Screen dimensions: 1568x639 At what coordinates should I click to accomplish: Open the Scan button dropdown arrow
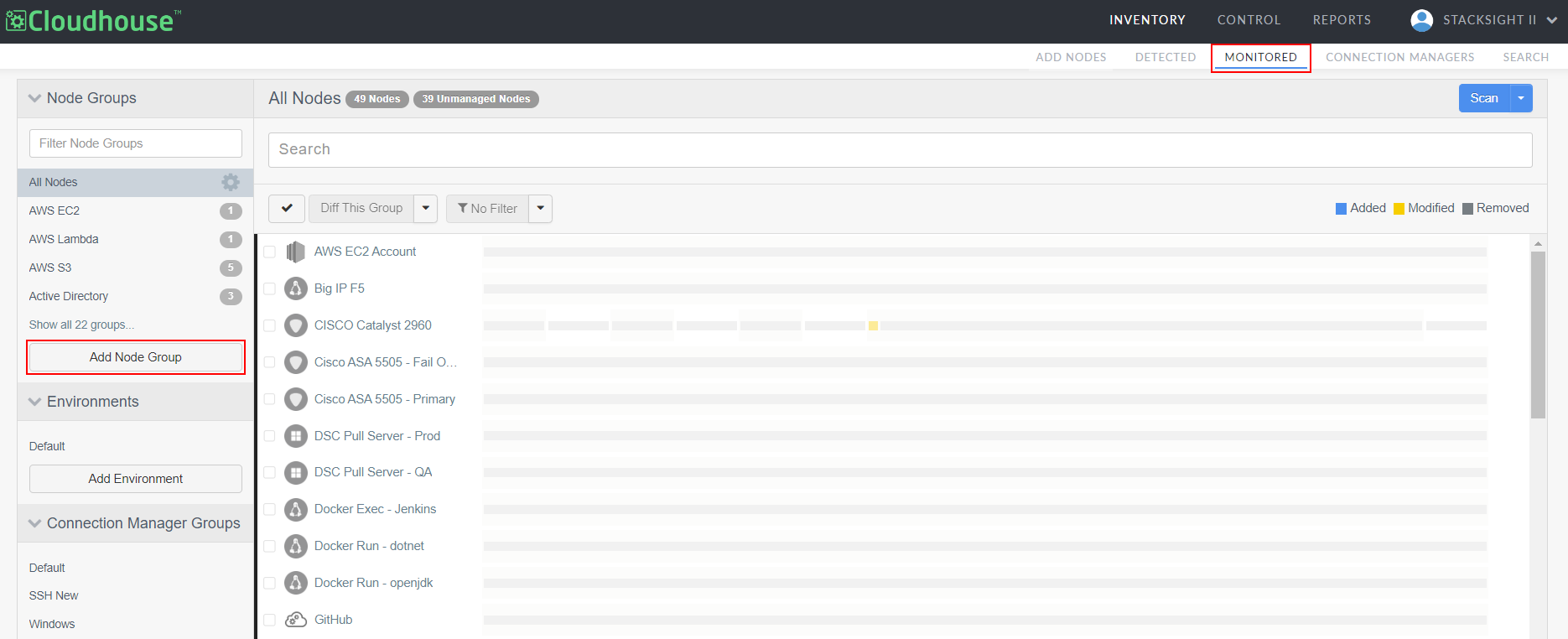tap(1521, 98)
